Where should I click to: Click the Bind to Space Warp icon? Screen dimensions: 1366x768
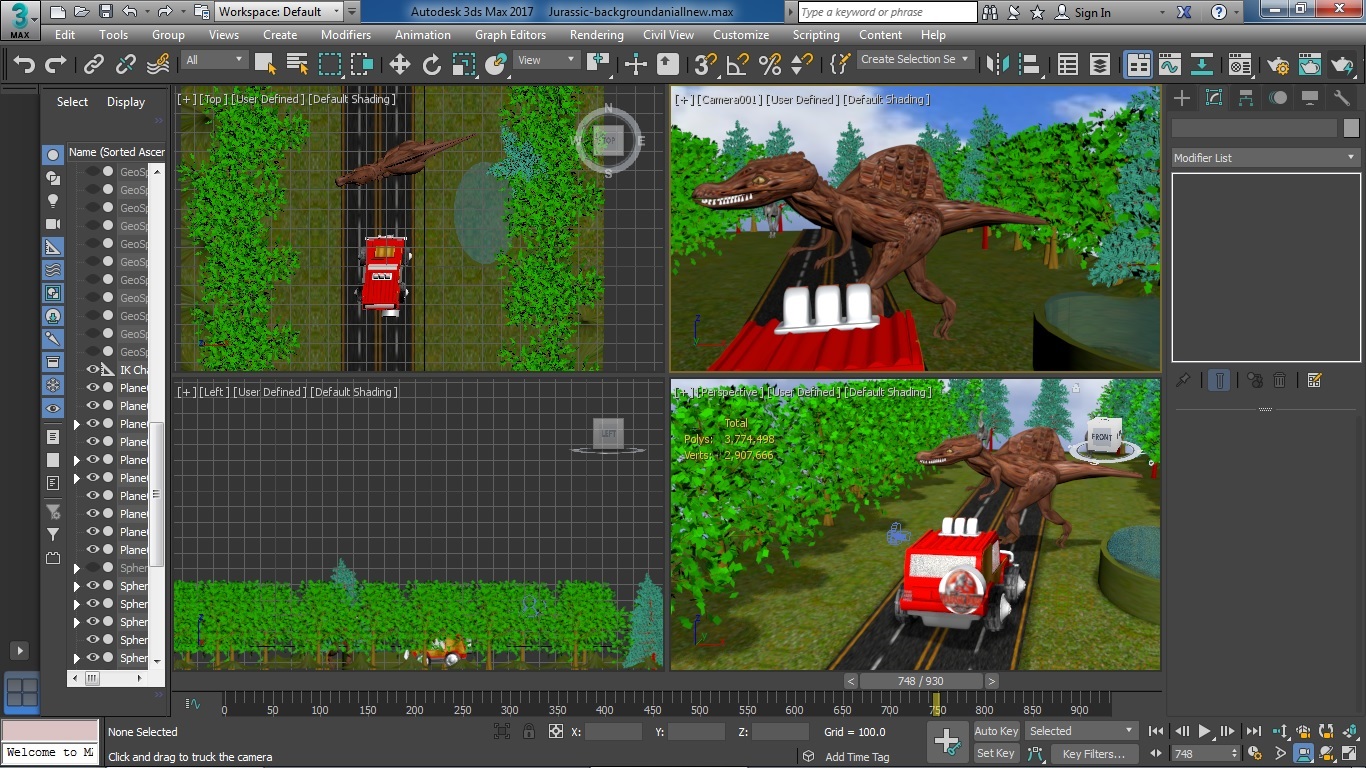(x=158, y=65)
